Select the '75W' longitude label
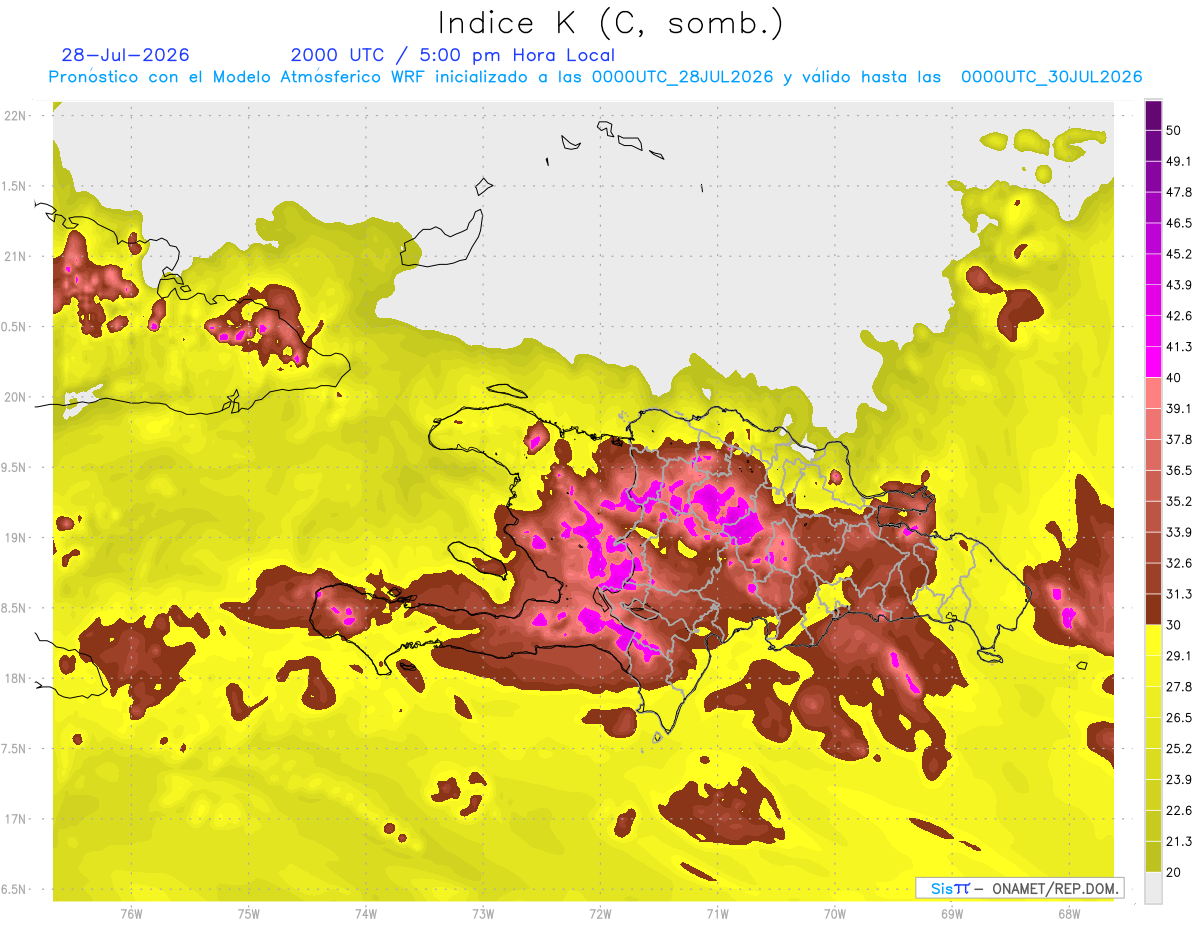The width and height of the screenshot is (1200, 927). point(249,914)
